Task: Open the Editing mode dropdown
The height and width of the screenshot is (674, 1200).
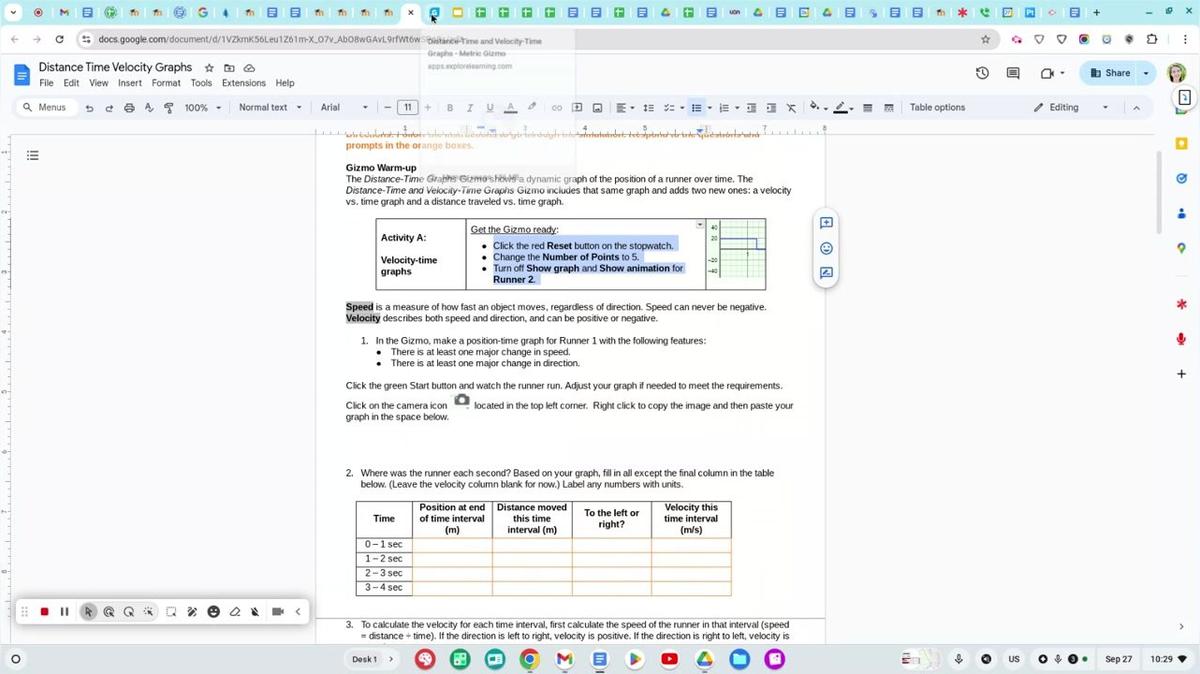Action: tap(1071, 108)
